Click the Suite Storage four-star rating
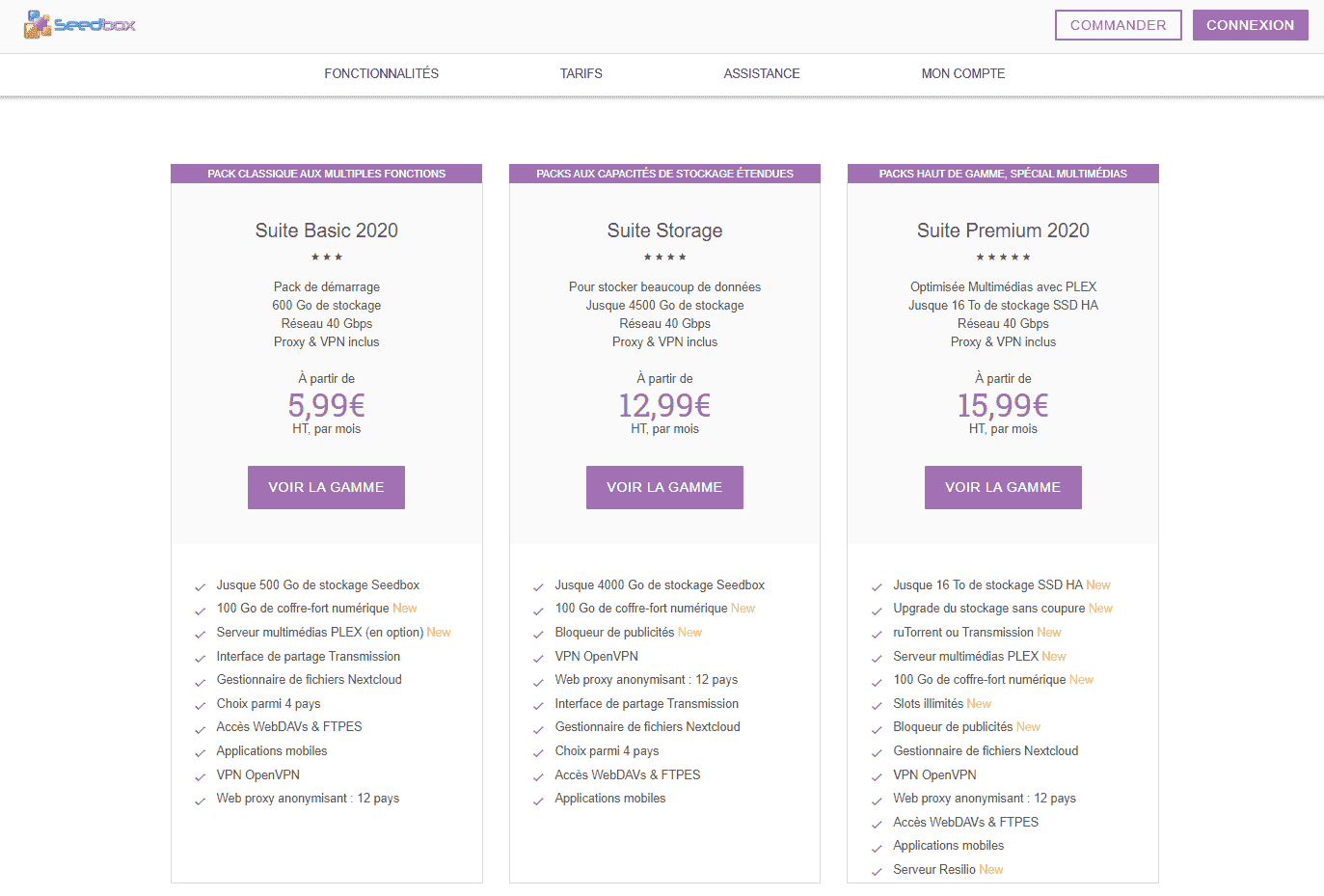This screenshot has height=896, width=1324. click(665, 257)
